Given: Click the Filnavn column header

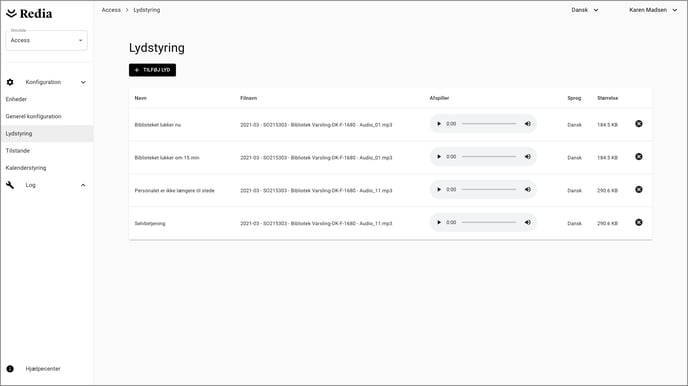Looking at the screenshot, I should 248,98.
